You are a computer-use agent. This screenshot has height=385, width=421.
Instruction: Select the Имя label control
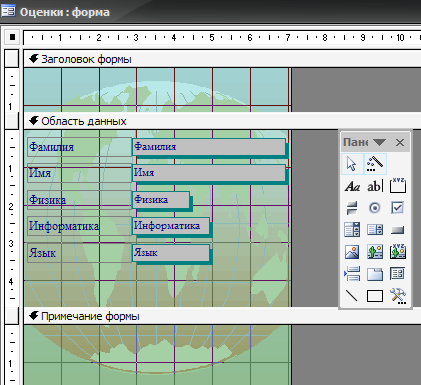coord(79,173)
